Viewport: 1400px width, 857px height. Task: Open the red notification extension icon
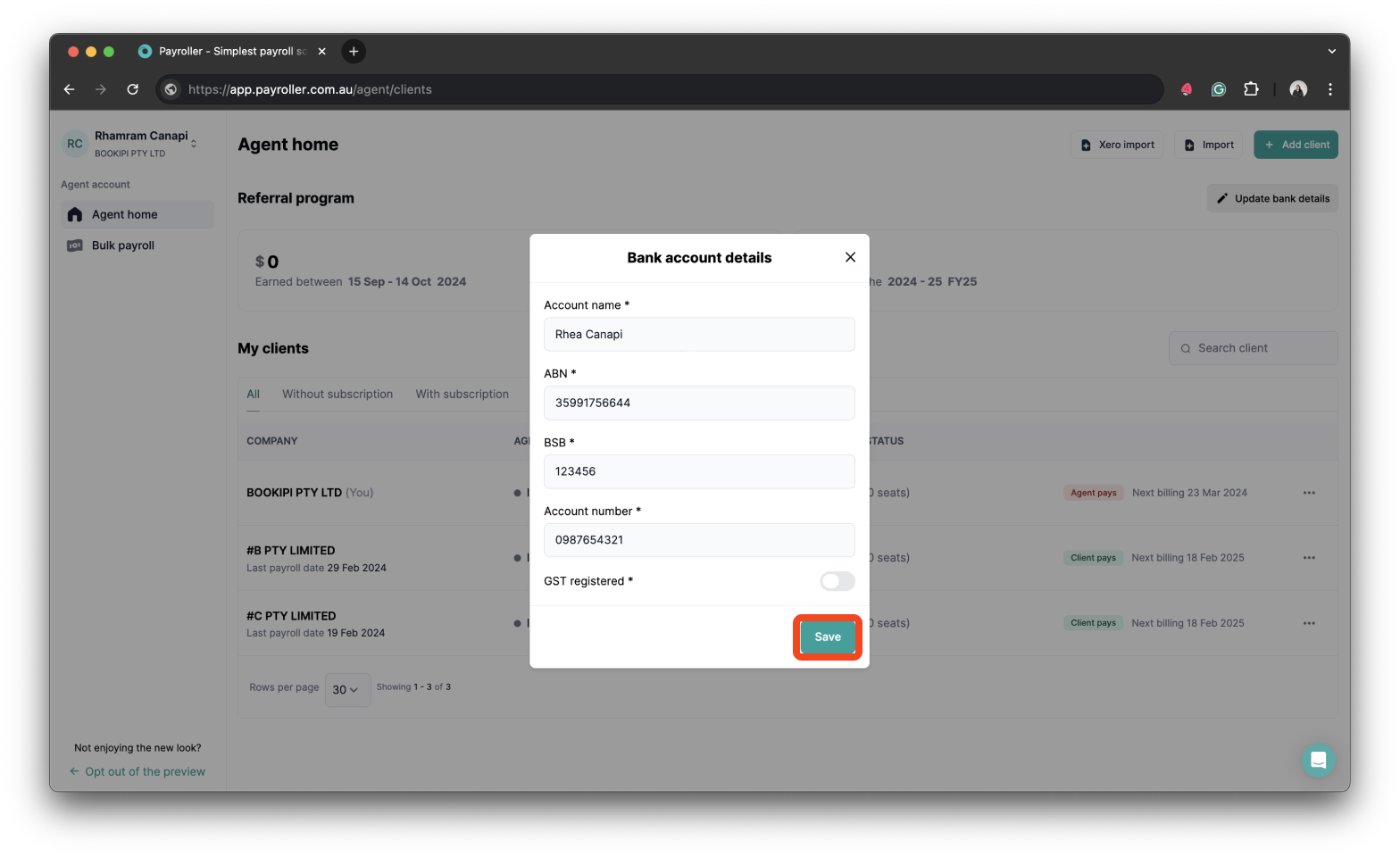[1186, 89]
